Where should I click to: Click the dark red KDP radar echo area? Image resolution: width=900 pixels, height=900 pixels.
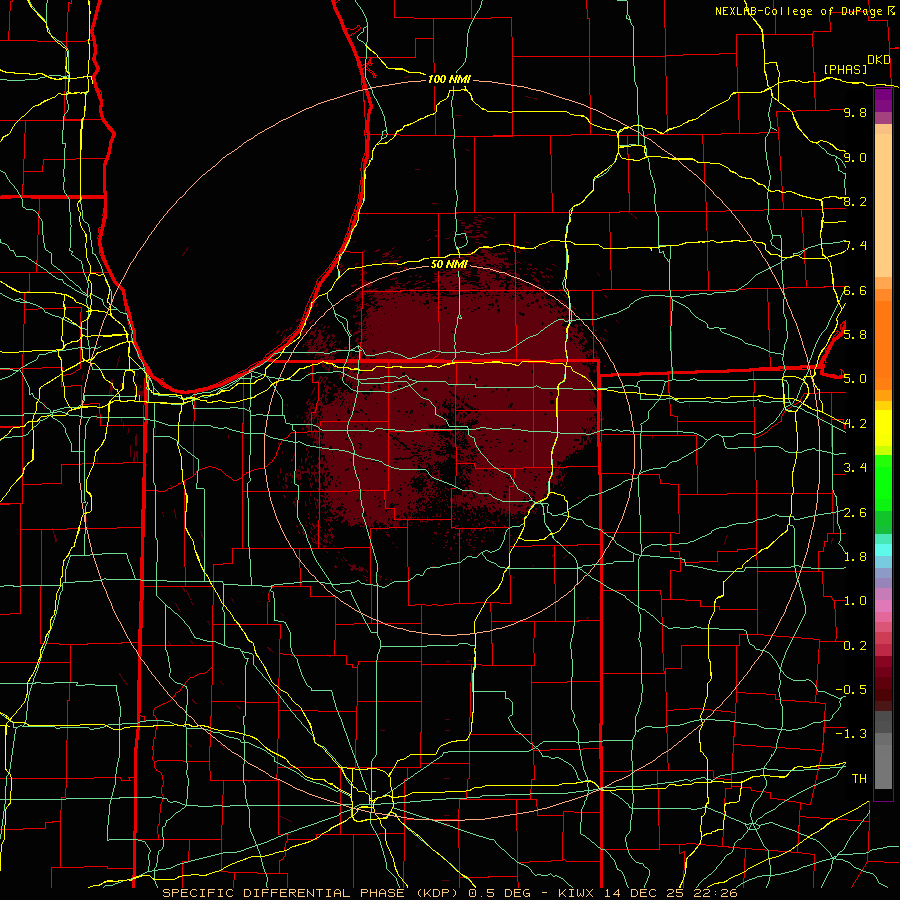click(x=453, y=402)
